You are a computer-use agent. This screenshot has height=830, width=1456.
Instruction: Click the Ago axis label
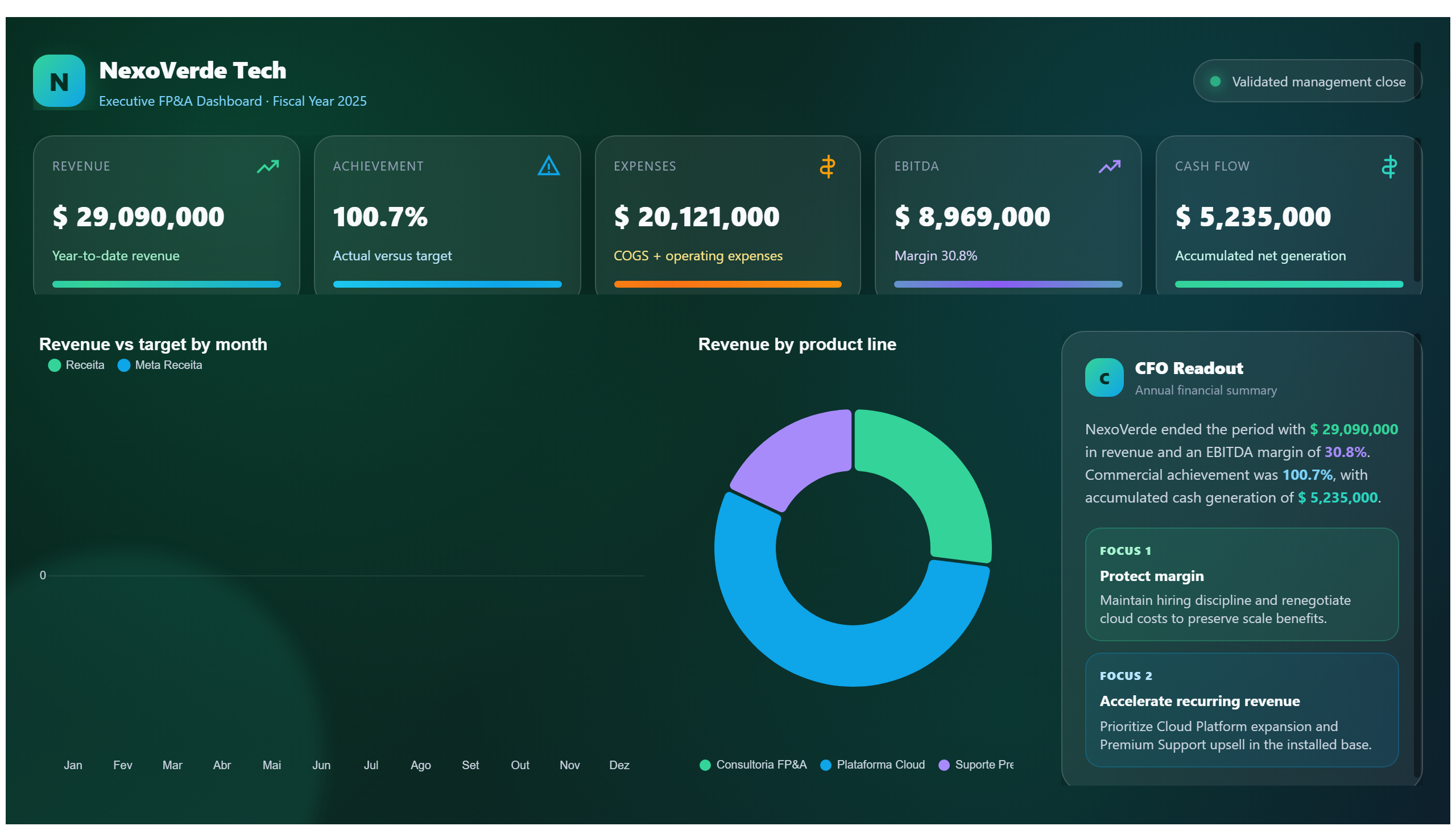click(x=420, y=765)
